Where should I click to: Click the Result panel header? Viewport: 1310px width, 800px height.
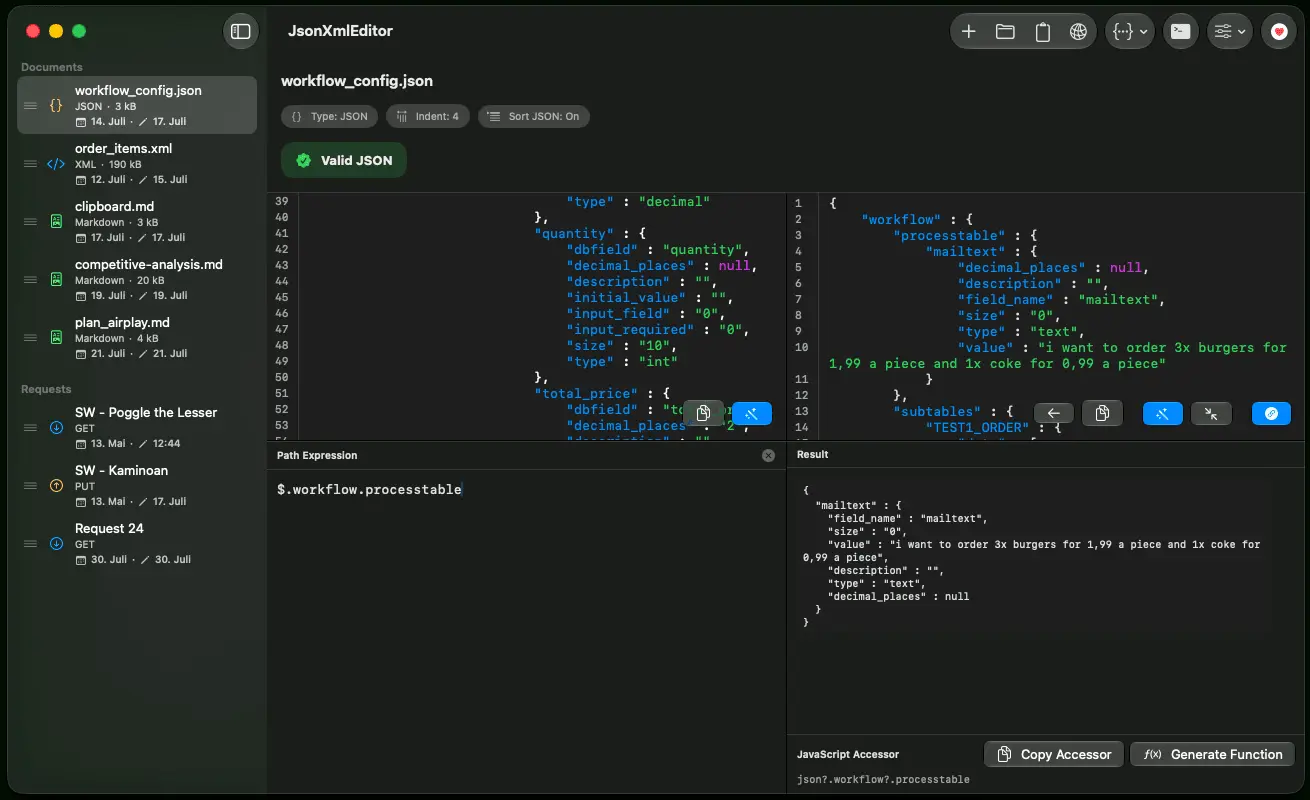pyautogui.click(x=813, y=454)
